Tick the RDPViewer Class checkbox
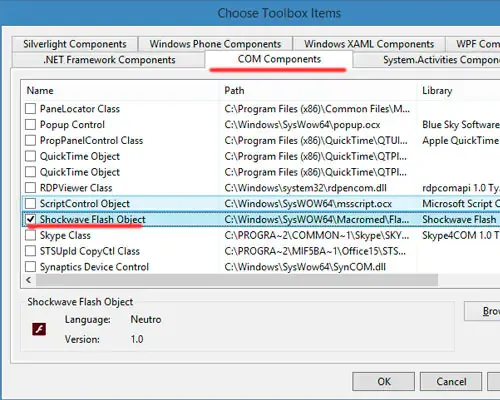This screenshot has height=400, width=500. pos(30,187)
